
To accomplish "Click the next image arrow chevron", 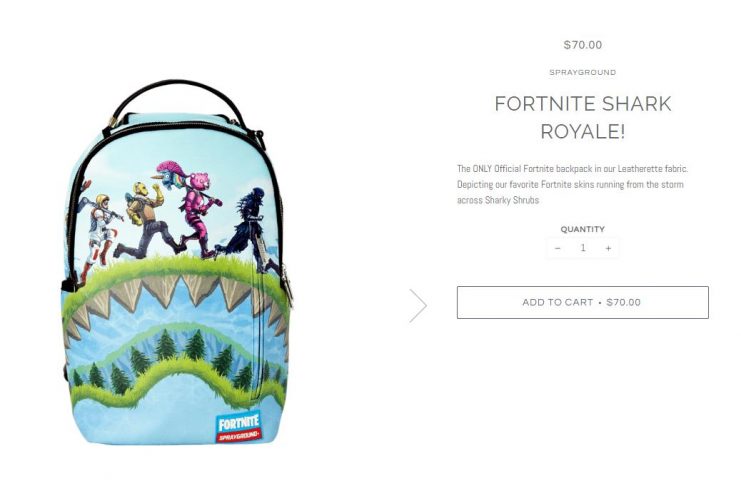I will [x=418, y=306].
